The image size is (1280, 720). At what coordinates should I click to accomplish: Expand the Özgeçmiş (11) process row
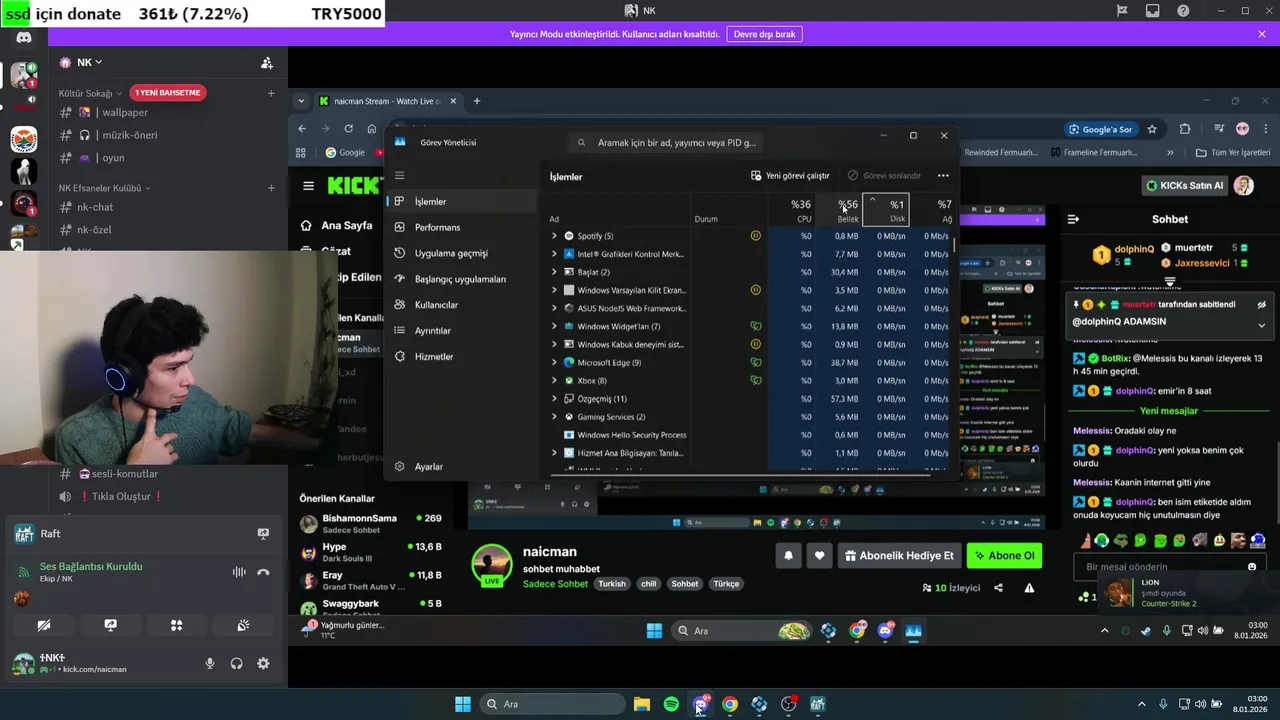pos(554,398)
